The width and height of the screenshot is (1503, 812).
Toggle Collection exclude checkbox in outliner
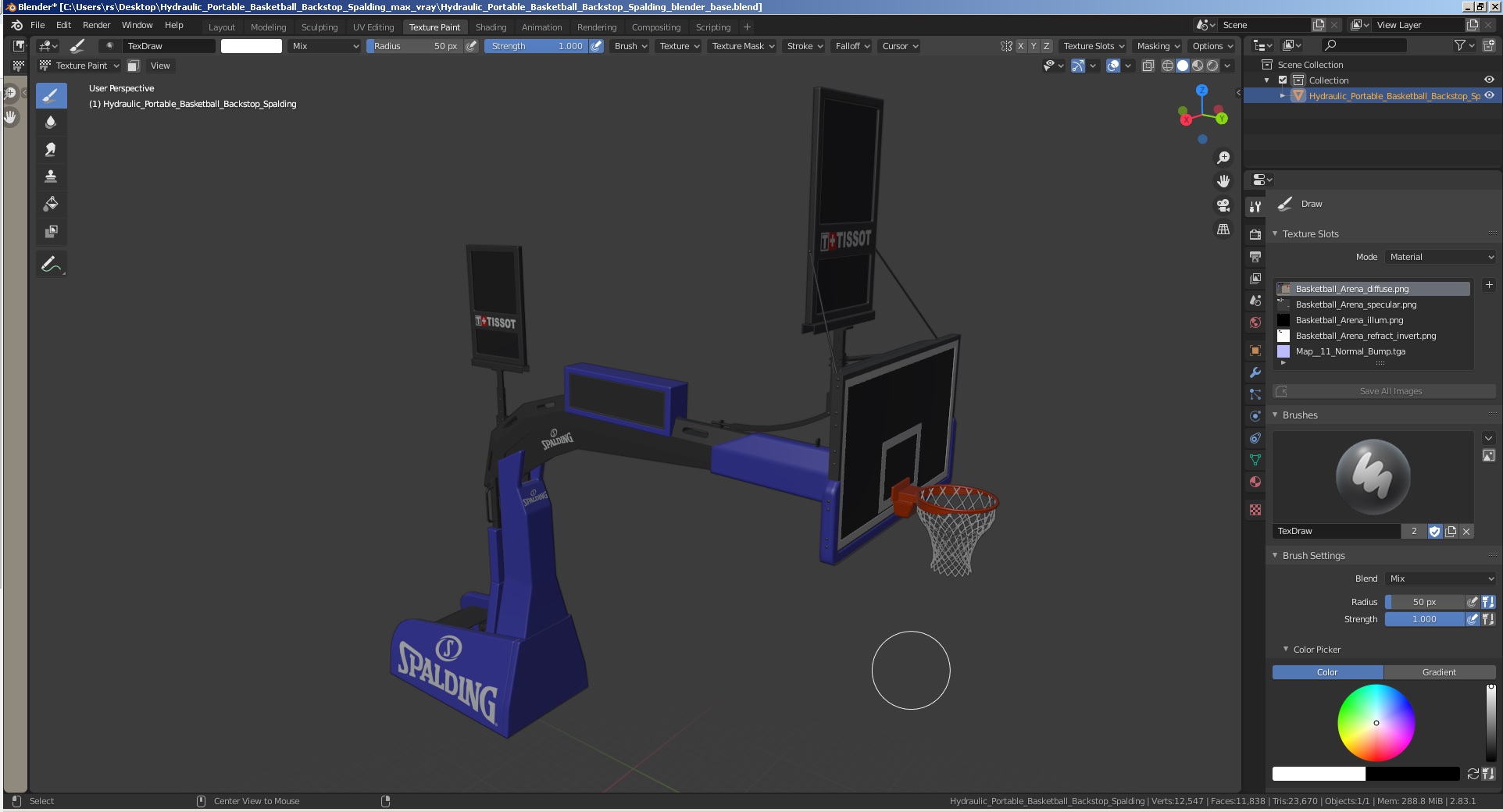(1283, 80)
